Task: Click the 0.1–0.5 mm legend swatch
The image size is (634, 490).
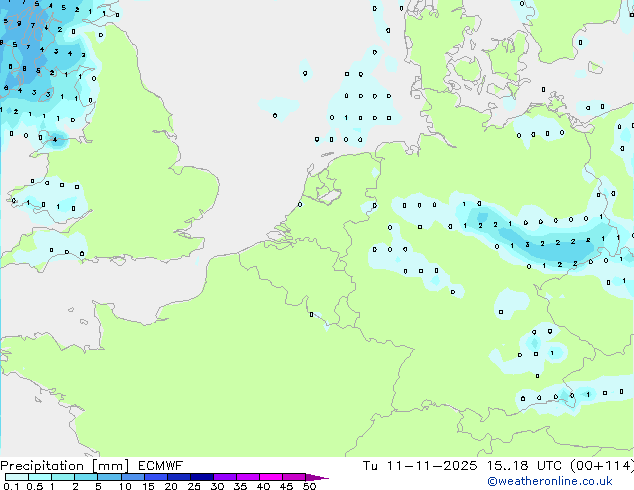Action: pos(17,477)
